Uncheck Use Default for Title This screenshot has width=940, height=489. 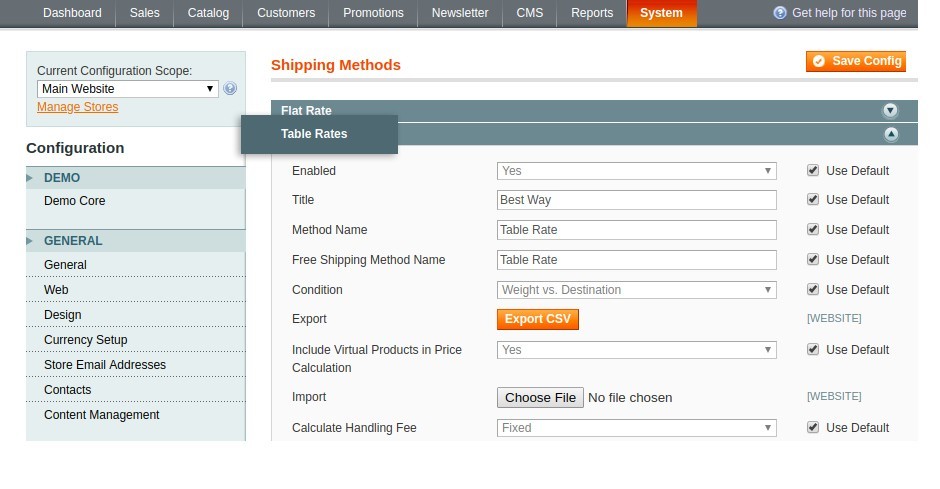tap(813, 199)
